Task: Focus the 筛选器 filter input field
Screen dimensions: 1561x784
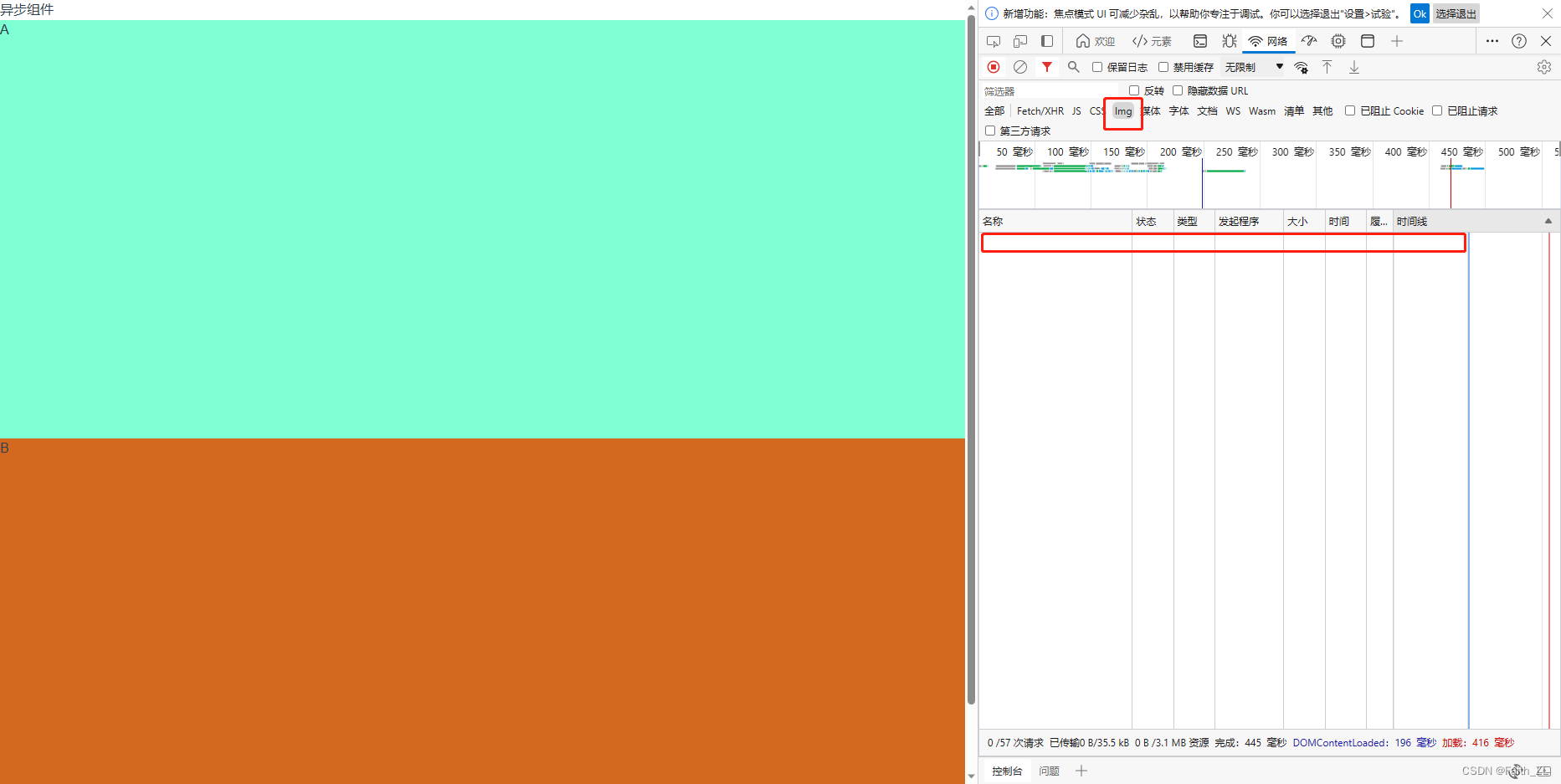Action: pyautogui.click(x=1050, y=90)
